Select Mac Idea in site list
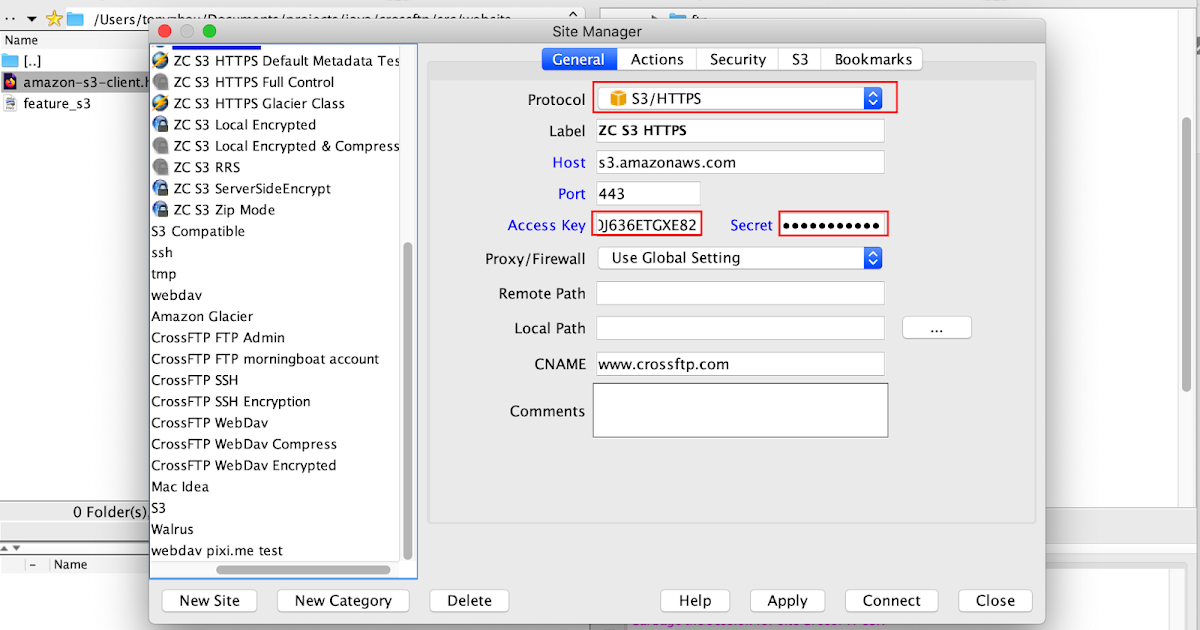 coord(180,487)
